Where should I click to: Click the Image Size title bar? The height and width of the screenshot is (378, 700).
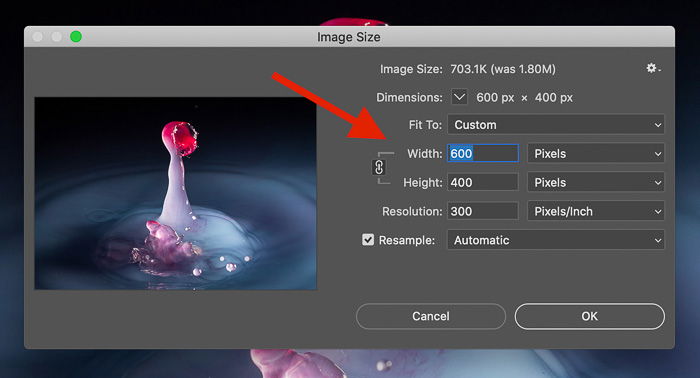pos(349,37)
